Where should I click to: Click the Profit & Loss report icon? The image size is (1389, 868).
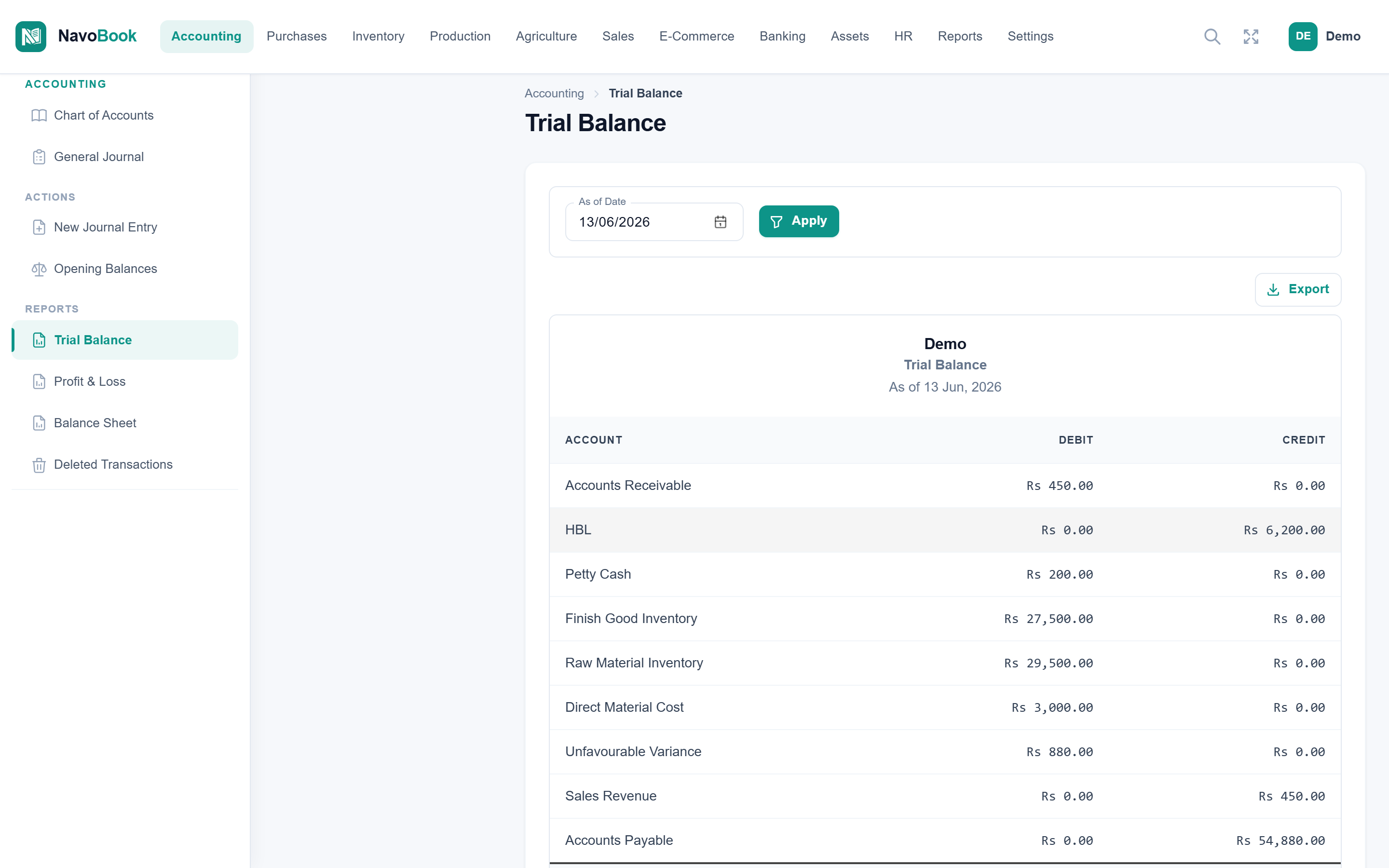[39, 381]
